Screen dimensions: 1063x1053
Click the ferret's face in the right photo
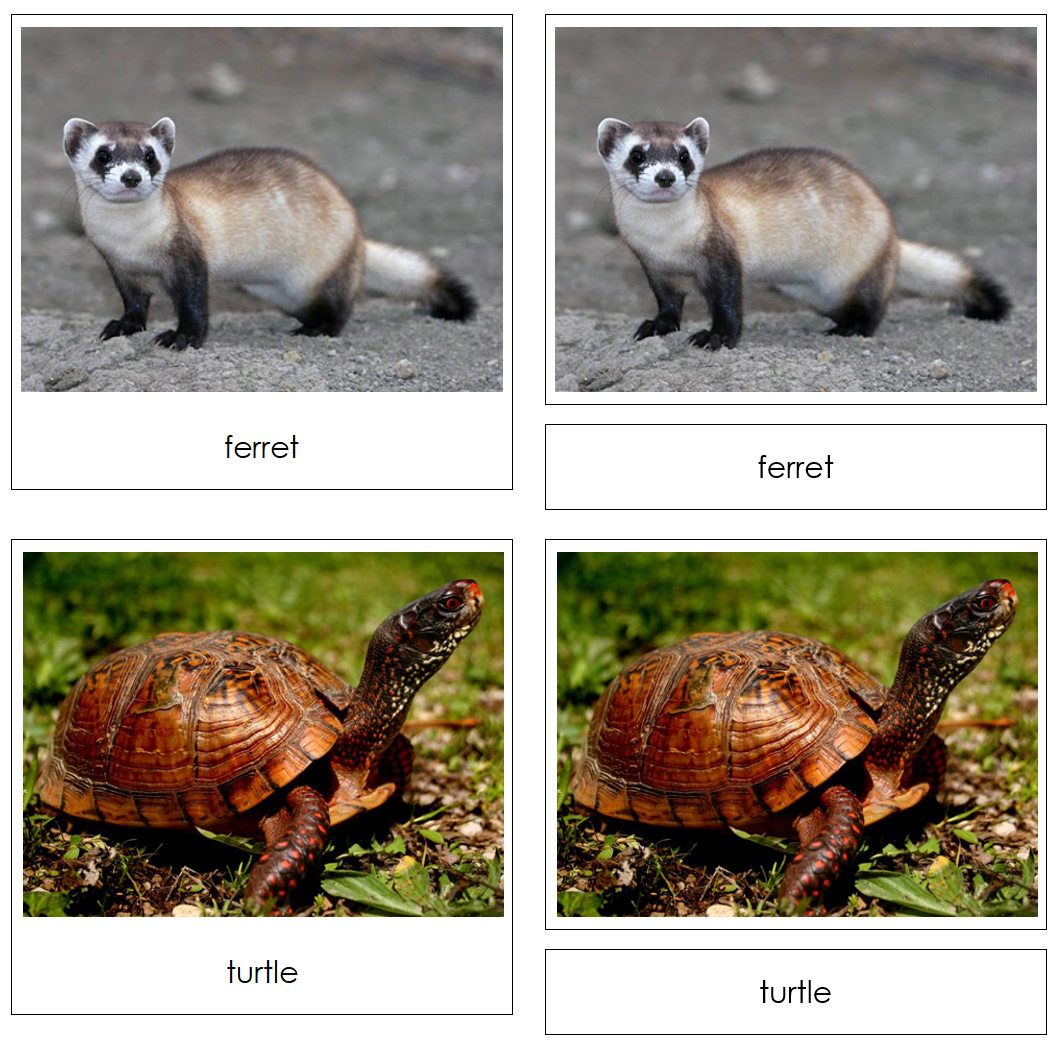point(656,161)
